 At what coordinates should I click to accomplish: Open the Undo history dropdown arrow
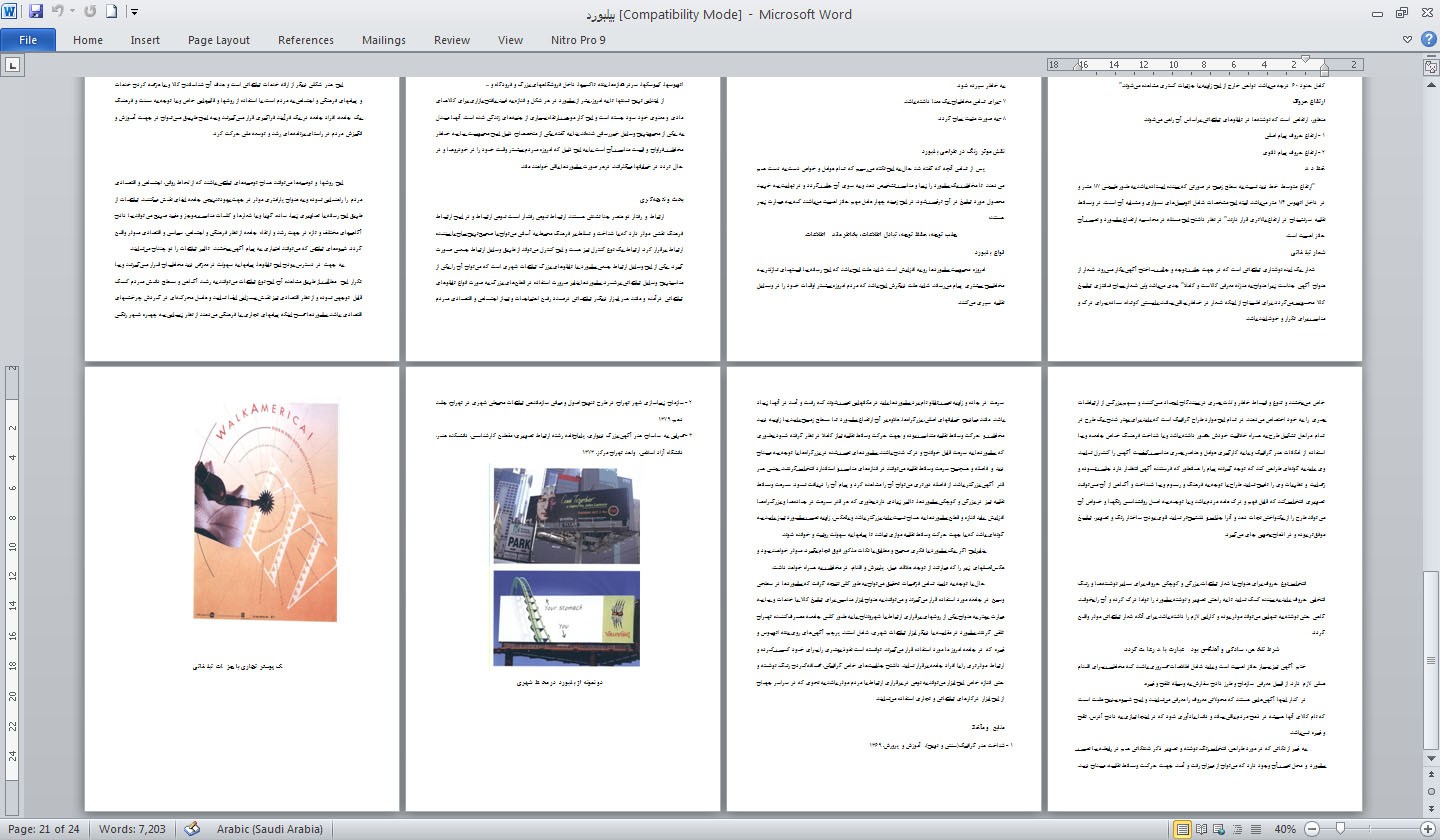coord(71,13)
